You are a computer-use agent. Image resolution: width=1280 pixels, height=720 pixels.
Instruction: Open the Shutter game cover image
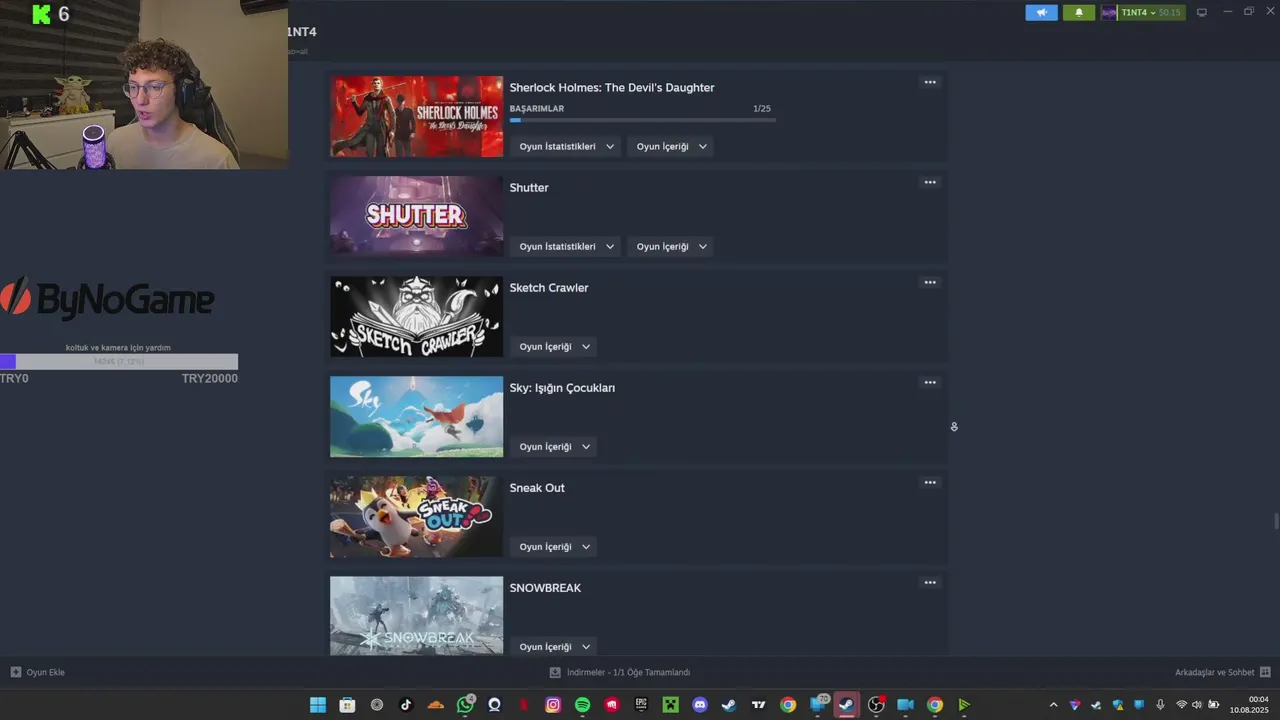(417, 216)
